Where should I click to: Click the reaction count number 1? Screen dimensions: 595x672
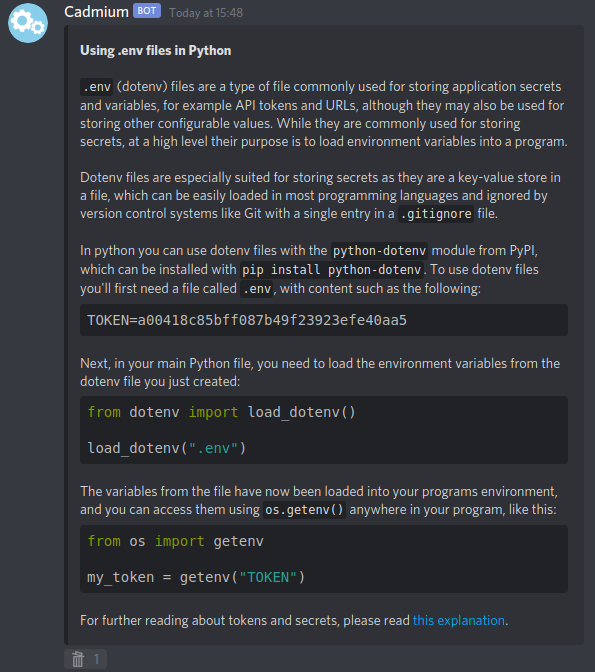click(x=96, y=659)
